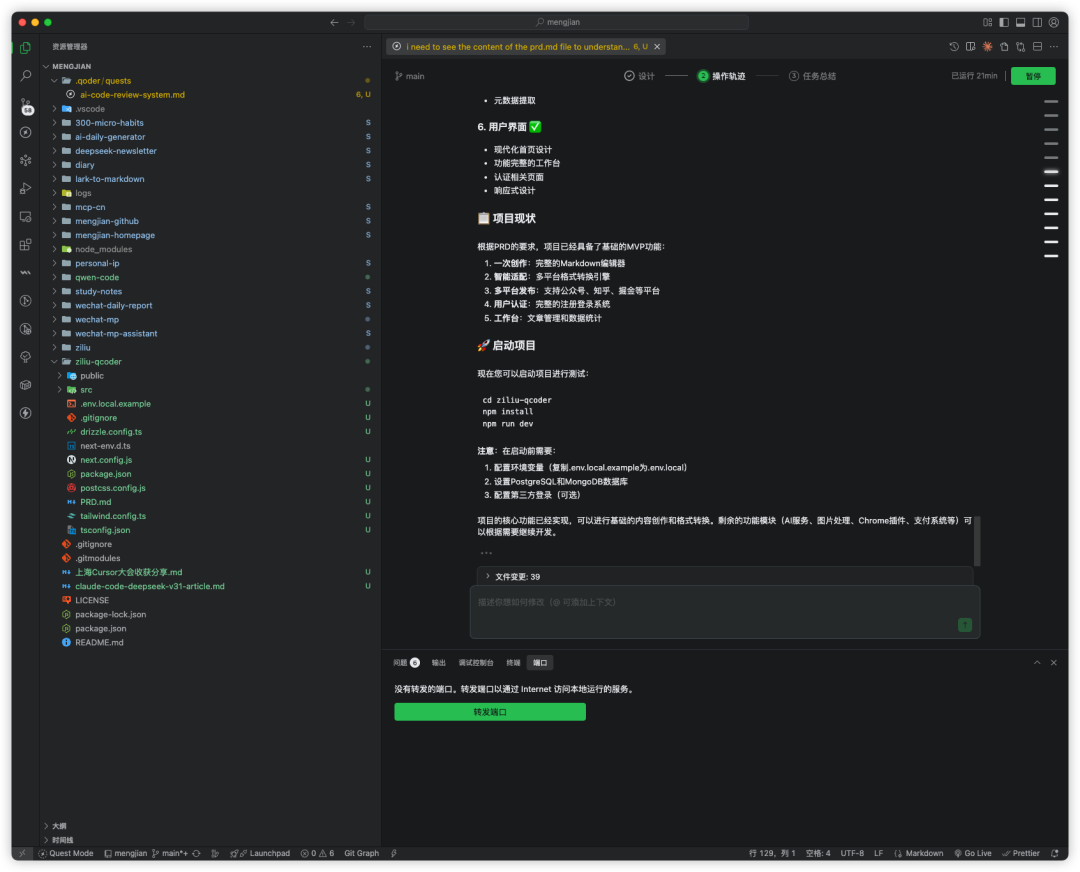Image resolution: width=1080 pixels, height=872 pixels.
Task: Open the editor's more actions ellipsis menu
Action: click(1054, 47)
